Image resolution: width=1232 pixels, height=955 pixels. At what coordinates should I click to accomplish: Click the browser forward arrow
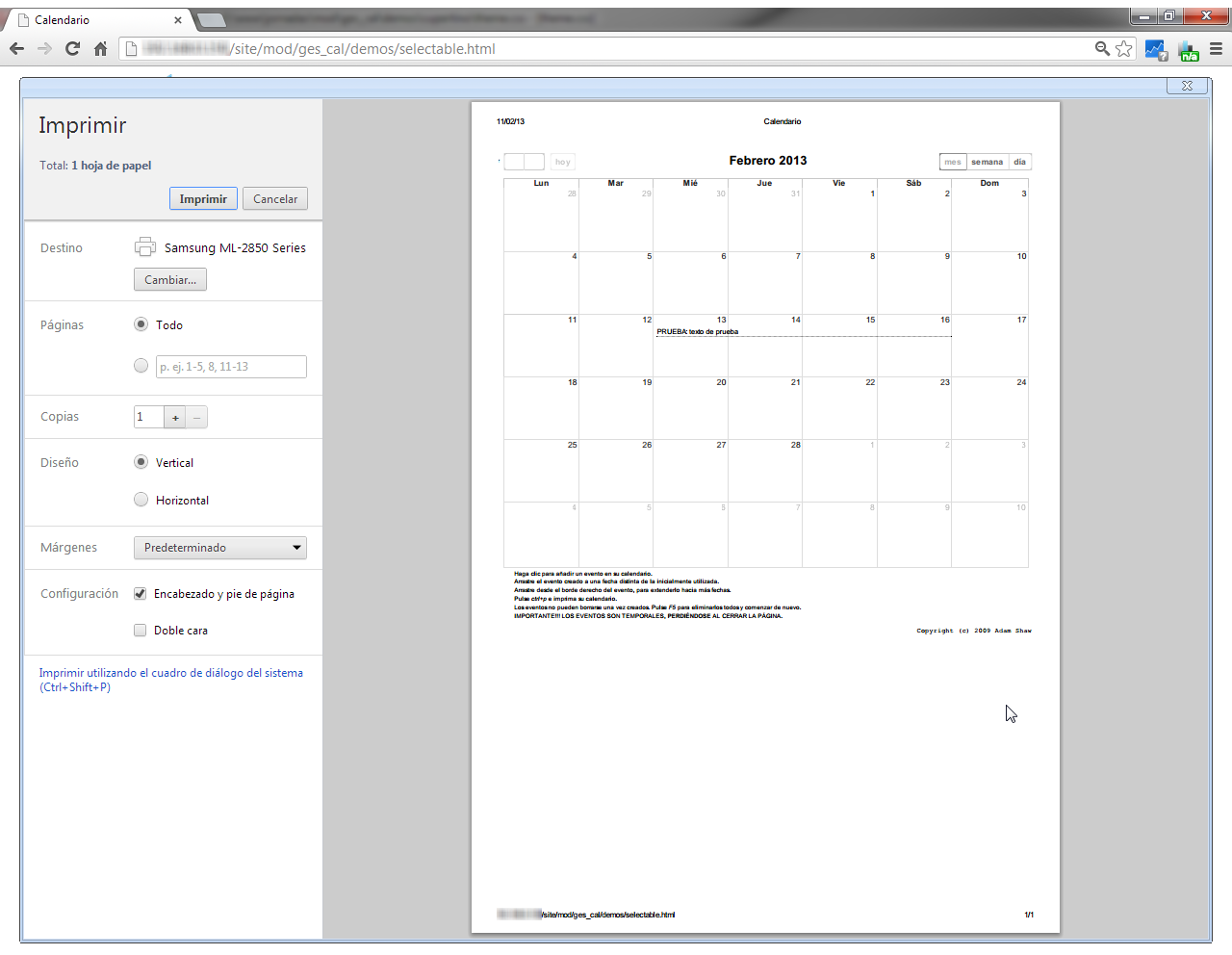tap(44, 49)
